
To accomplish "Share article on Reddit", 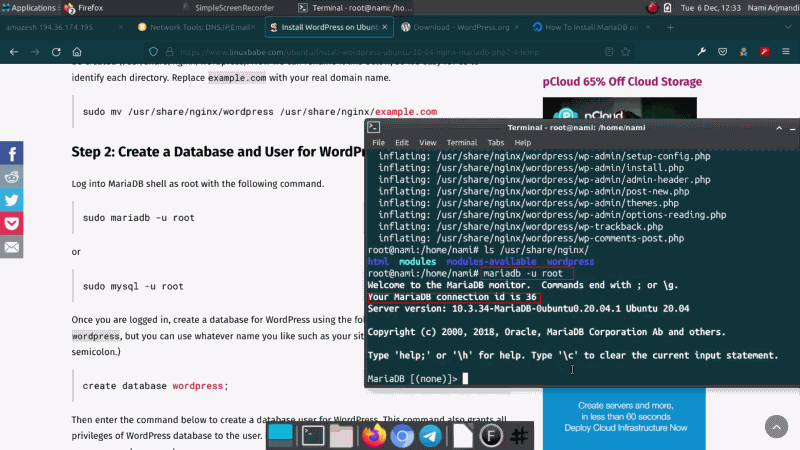I will (12, 177).
